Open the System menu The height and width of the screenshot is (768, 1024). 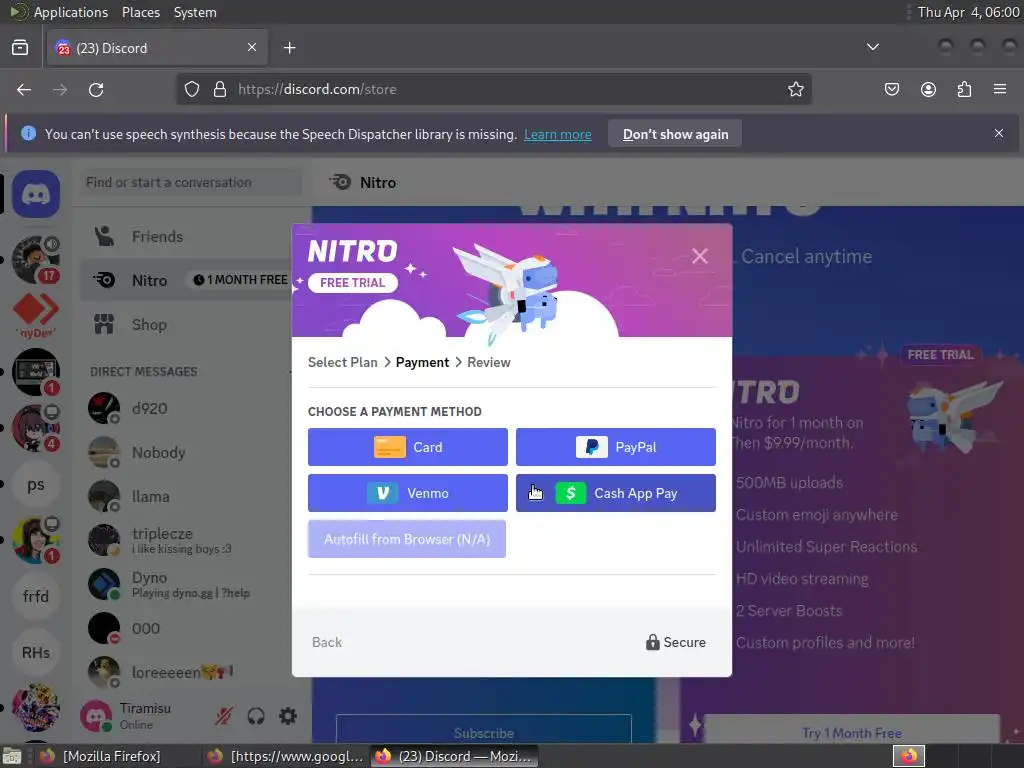(195, 12)
